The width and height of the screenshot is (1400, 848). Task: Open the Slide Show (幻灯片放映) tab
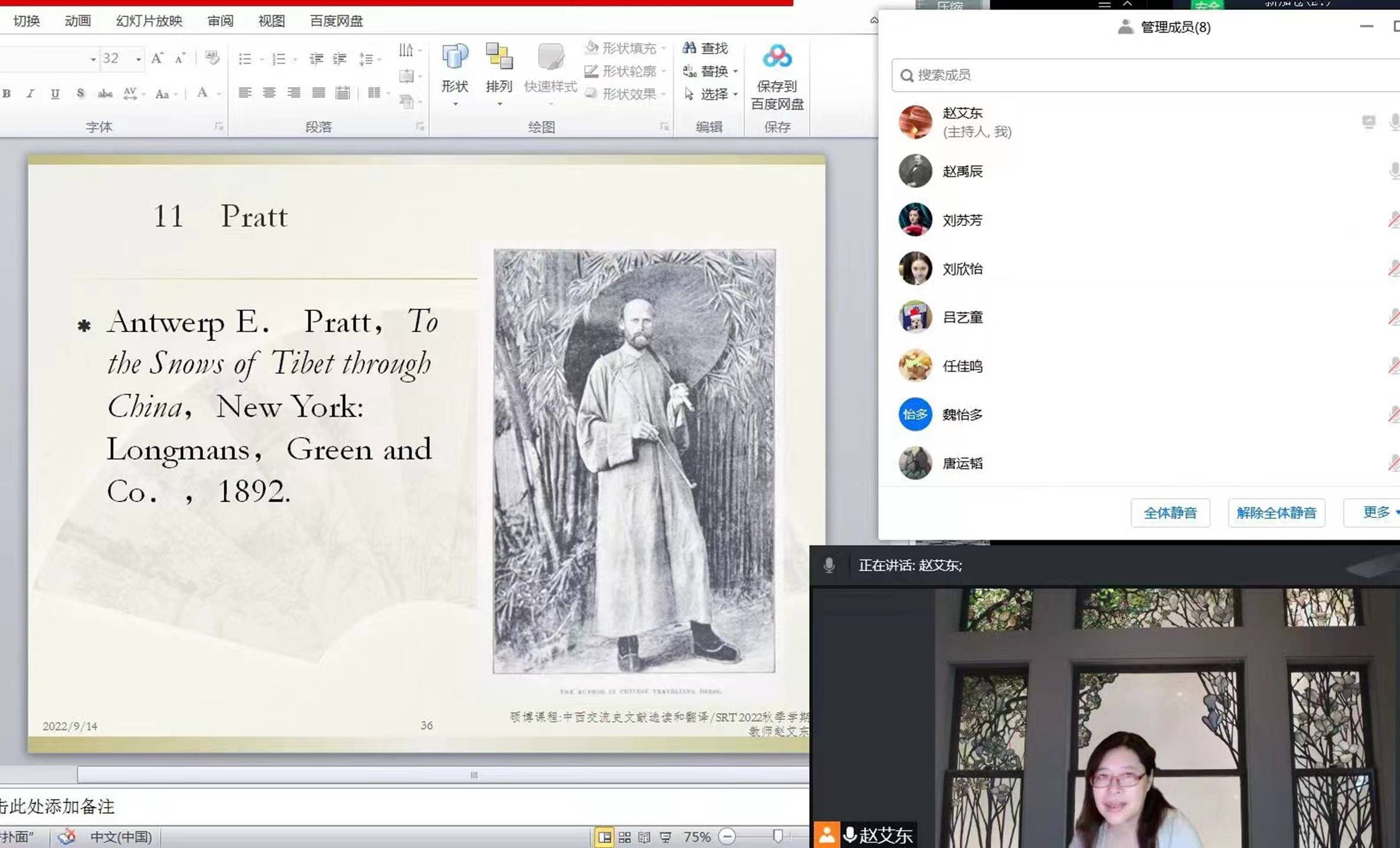(149, 21)
